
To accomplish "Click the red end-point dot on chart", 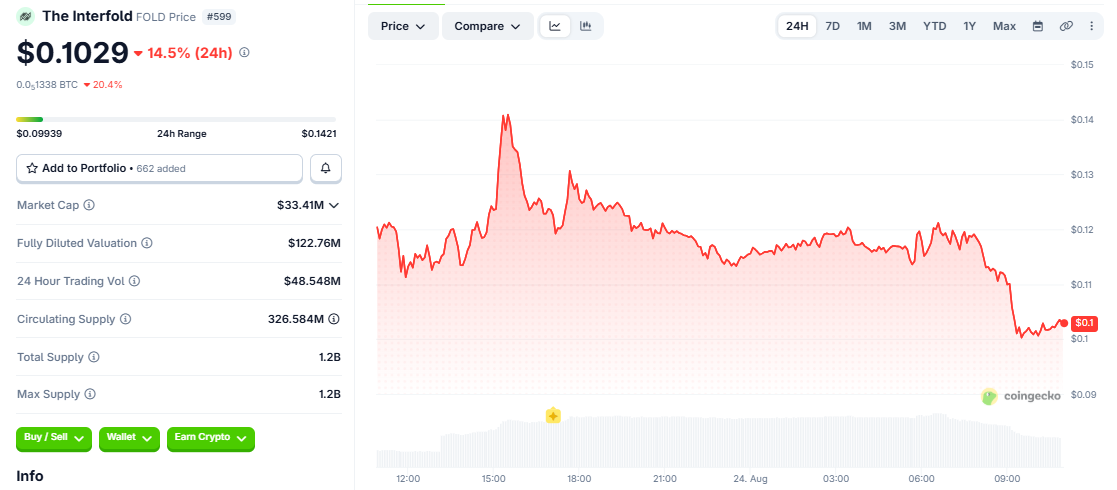I will click(x=1064, y=323).
